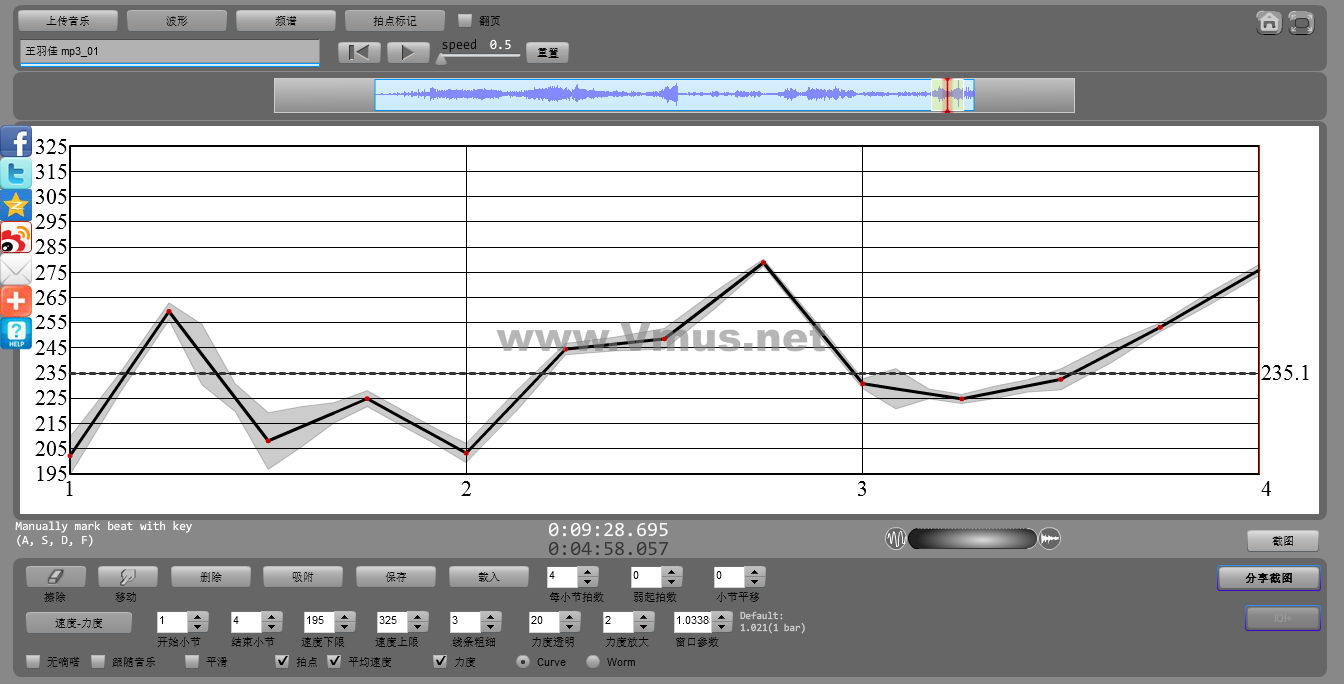Switch to the 波形 view
The height and width of the screenshot is (684, 1344).
pos(177,20)
